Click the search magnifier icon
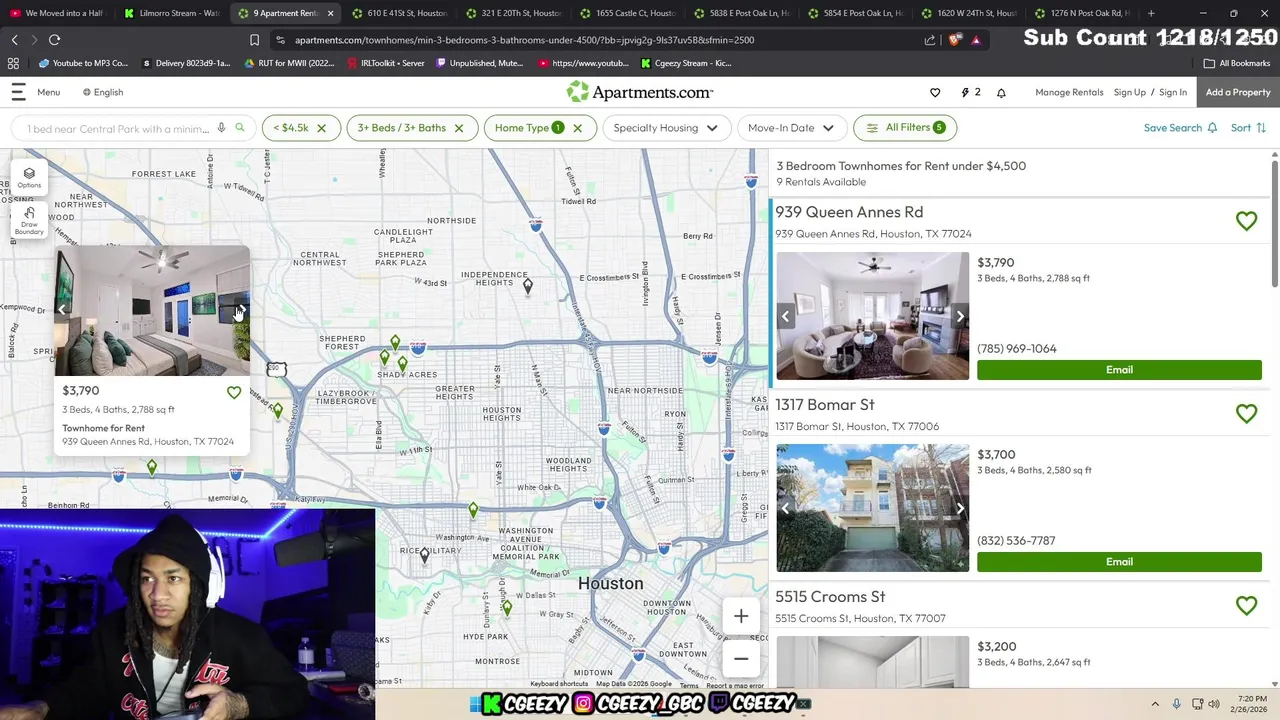The height and width of the screenshot is (720, 1280). click(x=239, y=128)
